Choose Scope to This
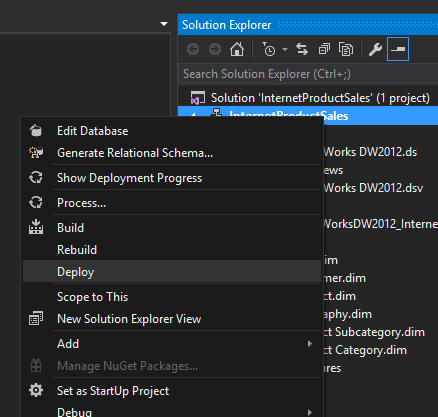The width and height of the screenshot is (438, 417). (172, 297)
